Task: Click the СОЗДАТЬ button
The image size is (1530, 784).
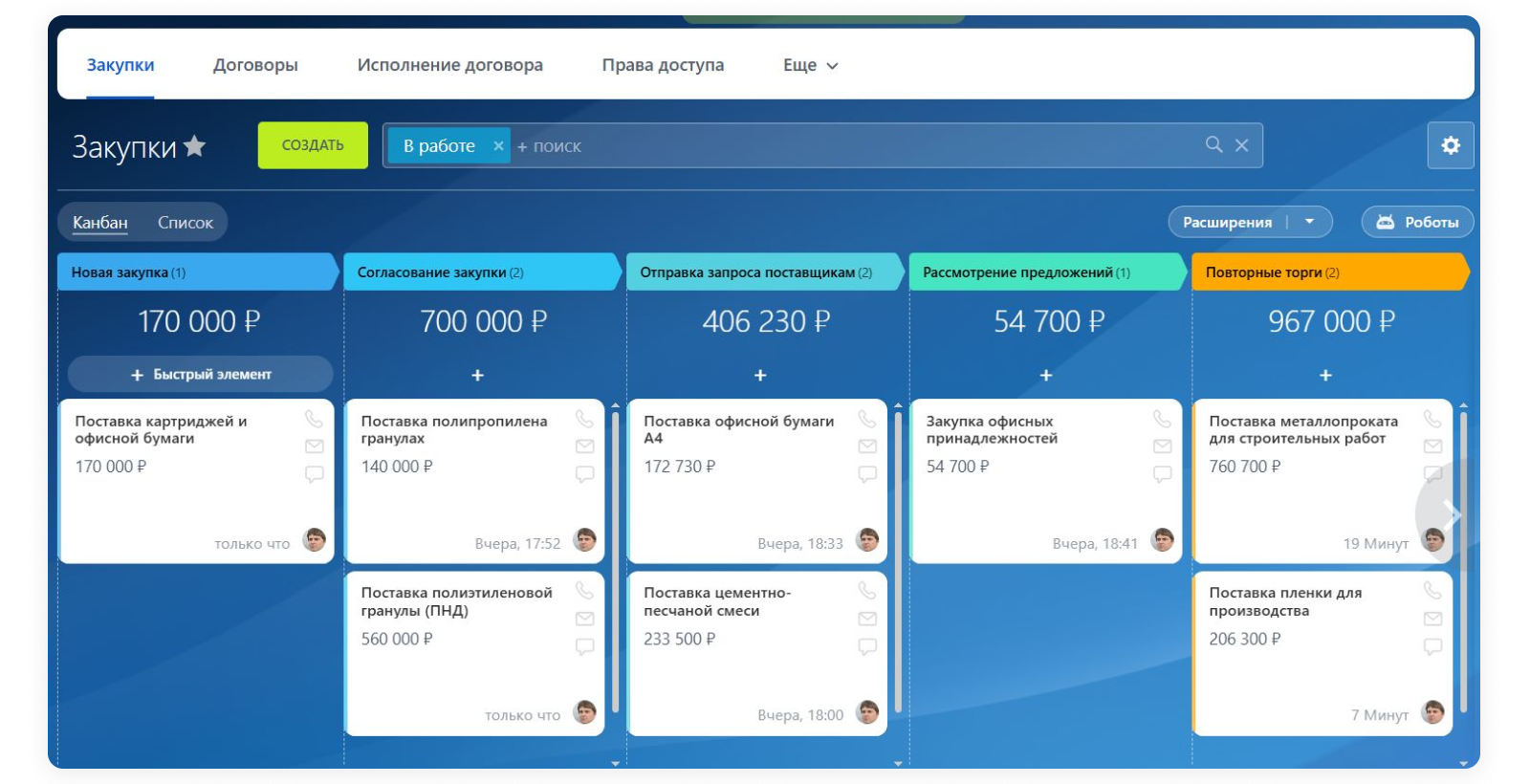Action: [313, 145]
